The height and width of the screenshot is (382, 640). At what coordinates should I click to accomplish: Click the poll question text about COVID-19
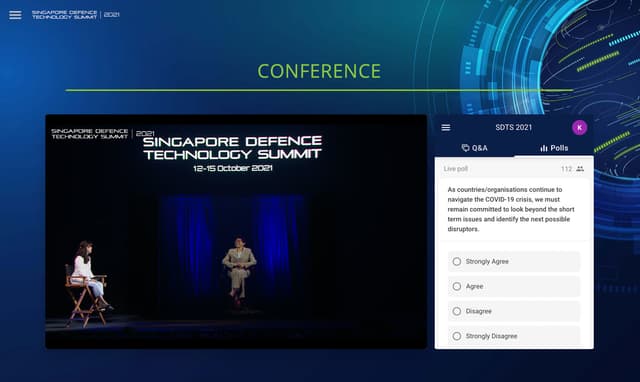coord(511,209)
